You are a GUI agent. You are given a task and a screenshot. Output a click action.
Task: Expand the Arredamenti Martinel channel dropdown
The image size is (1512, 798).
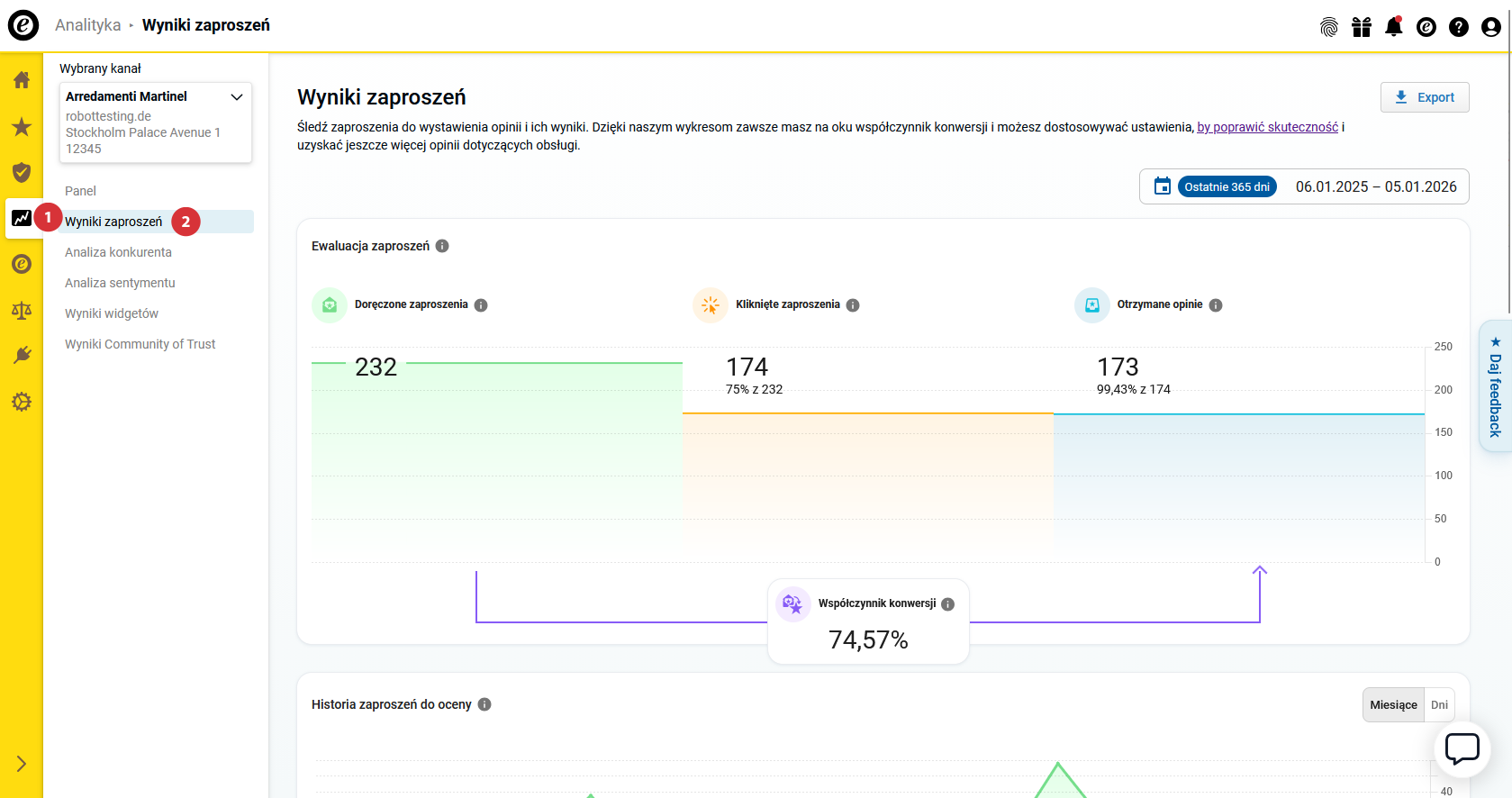pos(237,97)
